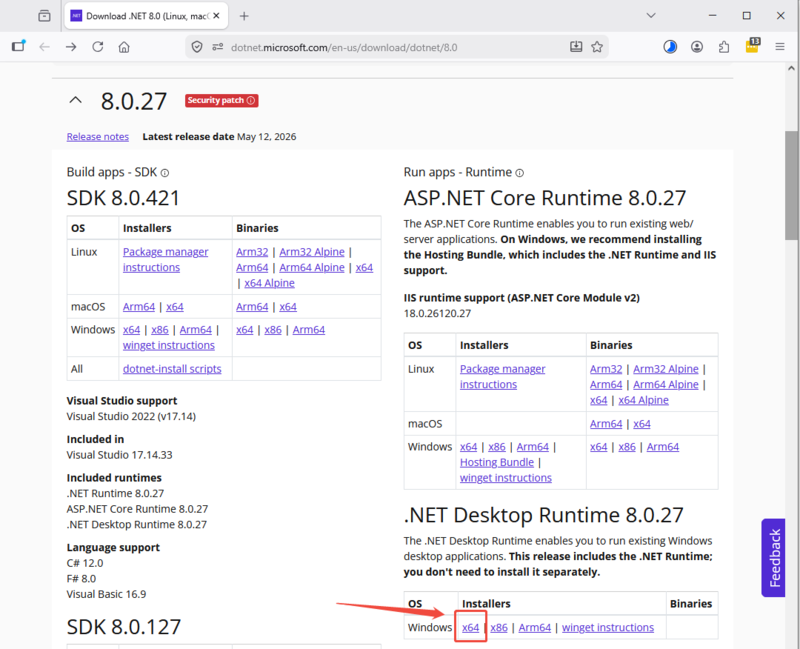Select the 18.0.26120.27 IIS version text
Screen dimensions: 800x649
[437, 313]
